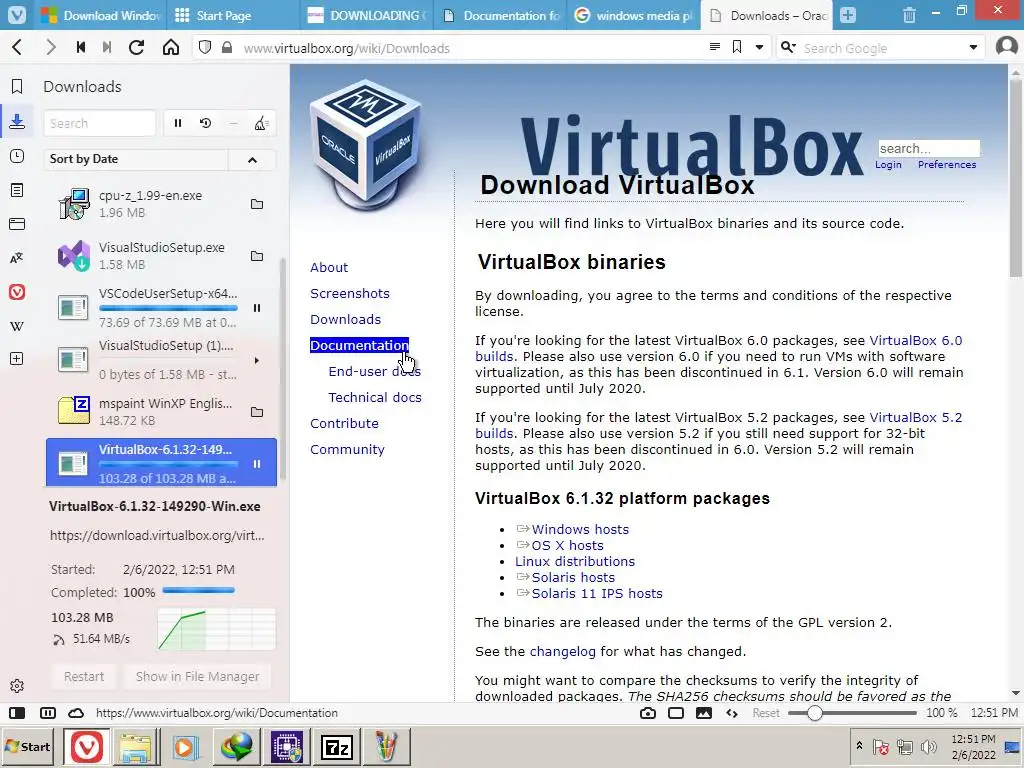This screenshot has width=1024, height=768.
Task: Click the capture page camera icon
Action: [x=647, y=713]
